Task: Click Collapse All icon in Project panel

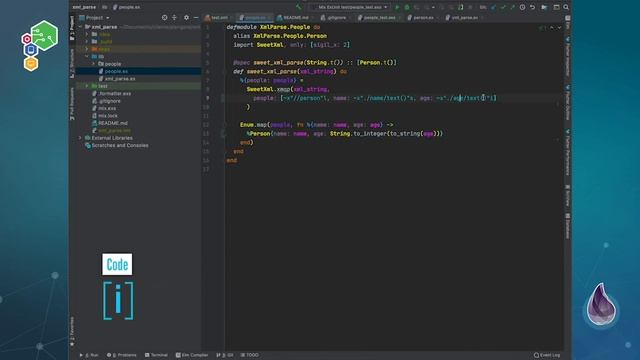Action: click(174, 18)
